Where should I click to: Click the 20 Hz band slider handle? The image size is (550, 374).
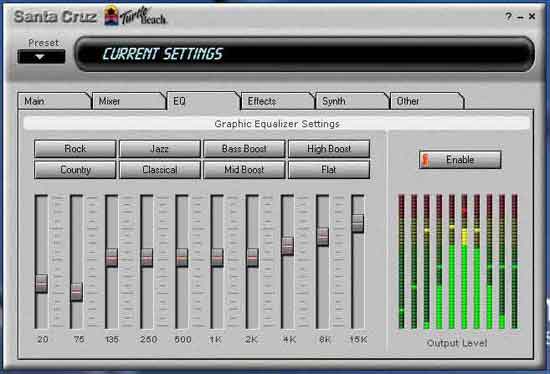click(41, 283)
